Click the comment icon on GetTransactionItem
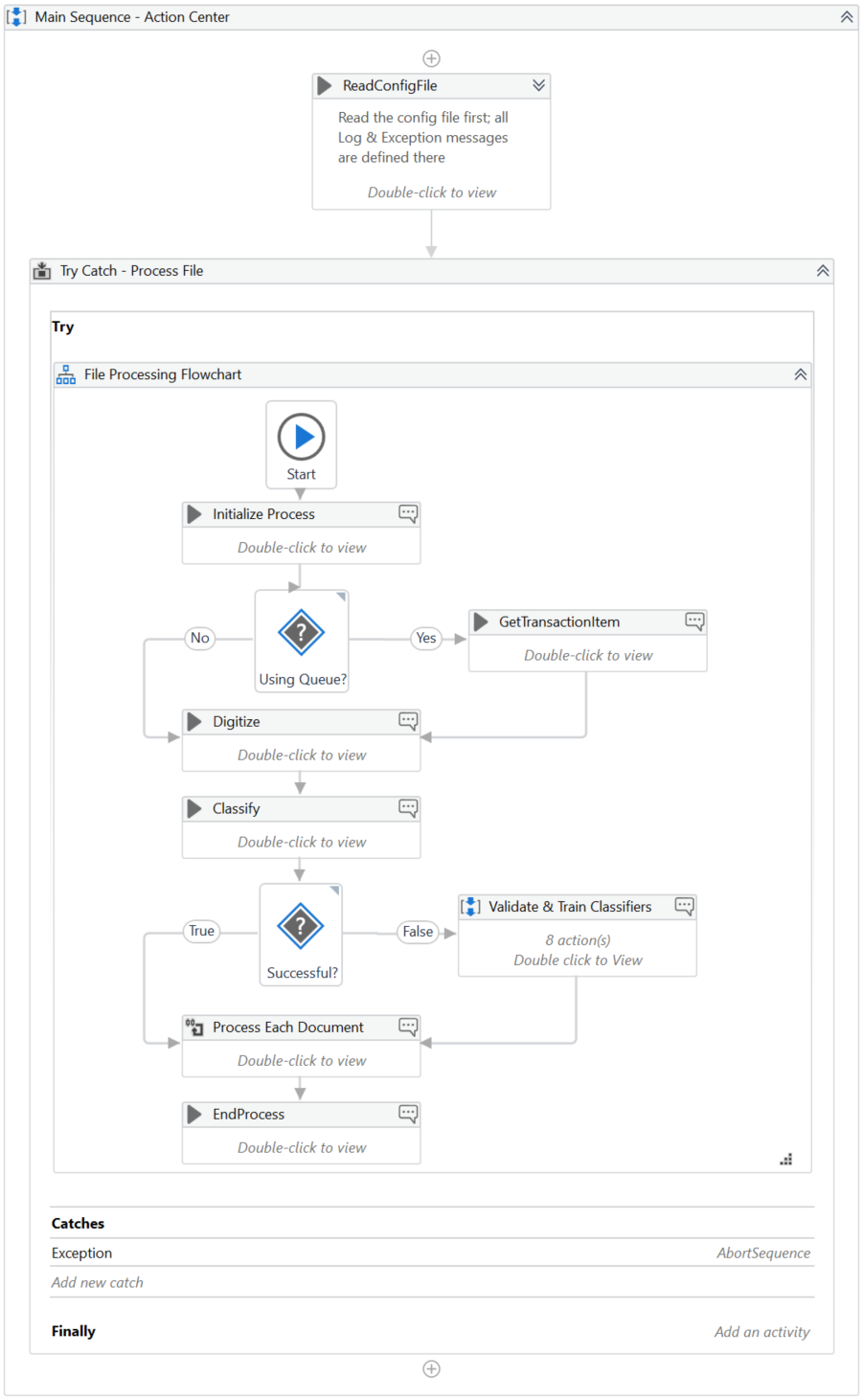The image size is (863, 1400). (694, 621)
